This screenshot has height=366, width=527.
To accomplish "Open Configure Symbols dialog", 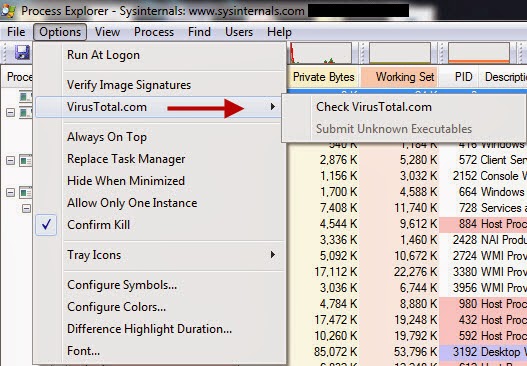I will point(159,285).
